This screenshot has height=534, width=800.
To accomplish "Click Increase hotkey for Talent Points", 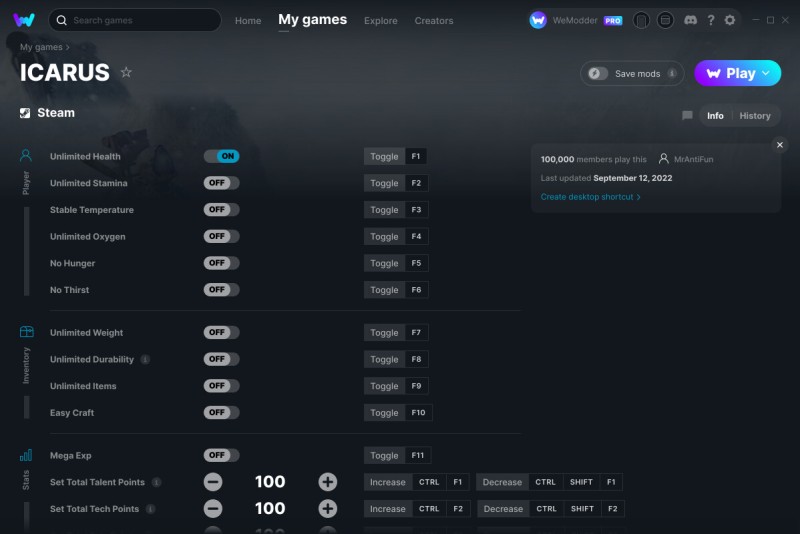I will 388,482.
